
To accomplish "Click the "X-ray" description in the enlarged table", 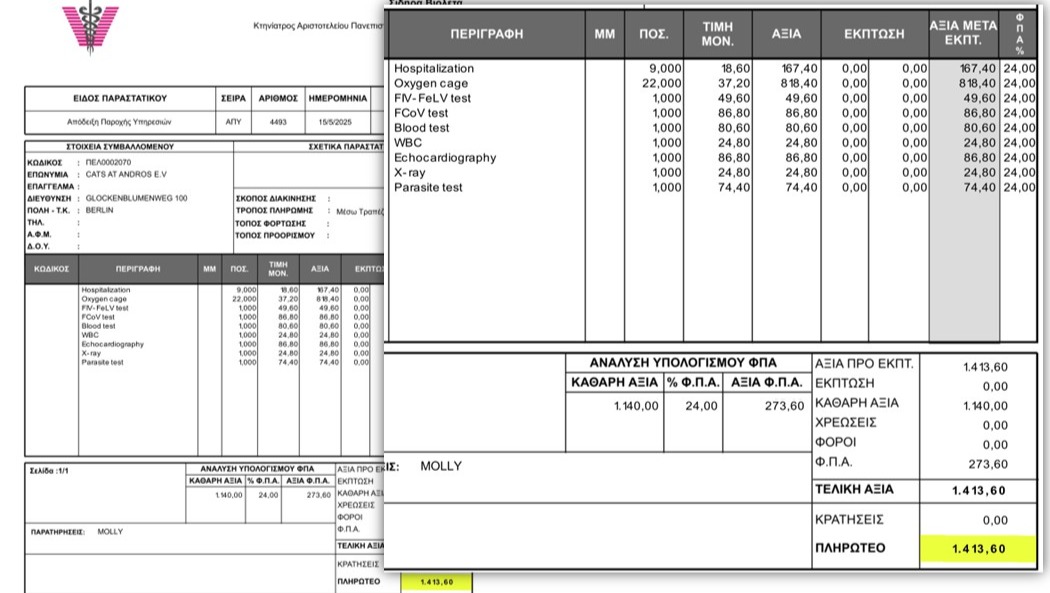I will 410,173.
